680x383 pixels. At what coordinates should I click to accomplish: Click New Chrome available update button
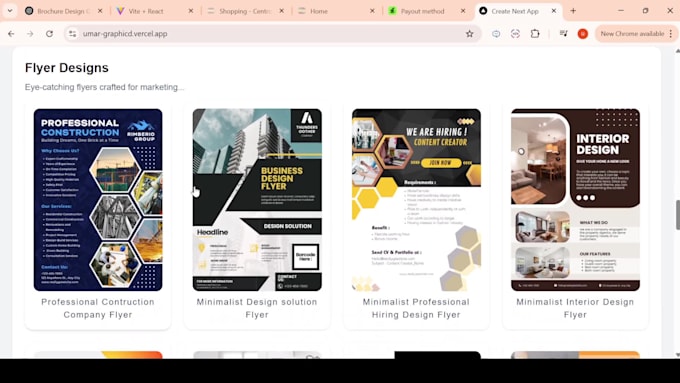tap(632, 33)
